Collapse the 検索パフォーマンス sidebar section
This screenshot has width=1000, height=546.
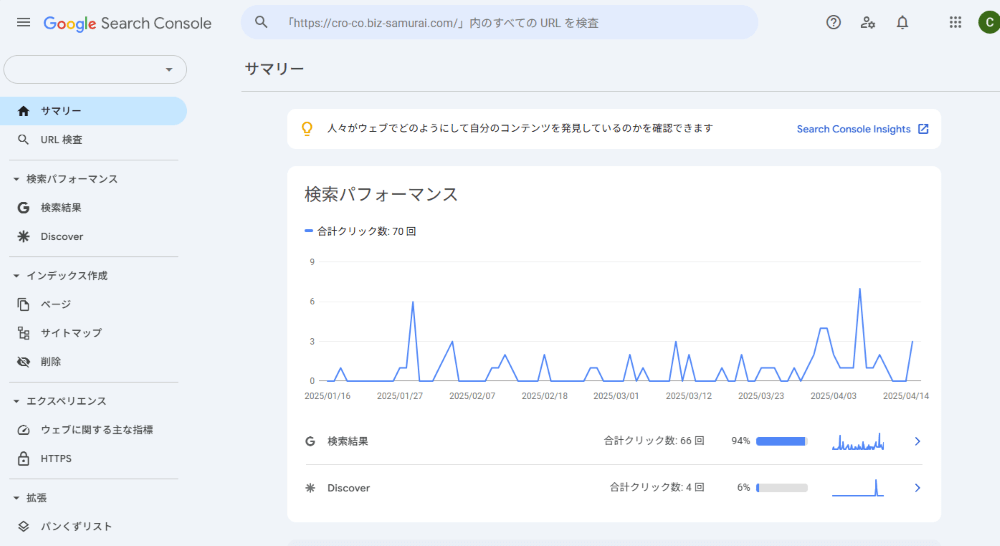click(17, 179)
